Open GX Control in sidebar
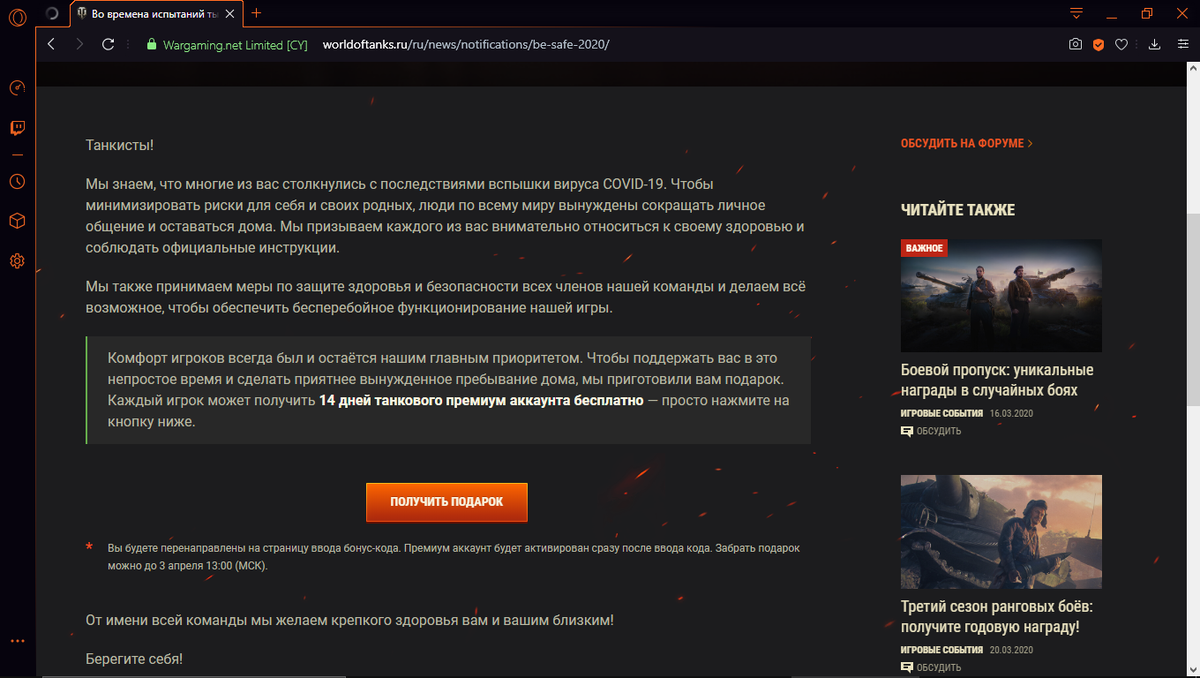1200x678 pixels. point(17,88)
